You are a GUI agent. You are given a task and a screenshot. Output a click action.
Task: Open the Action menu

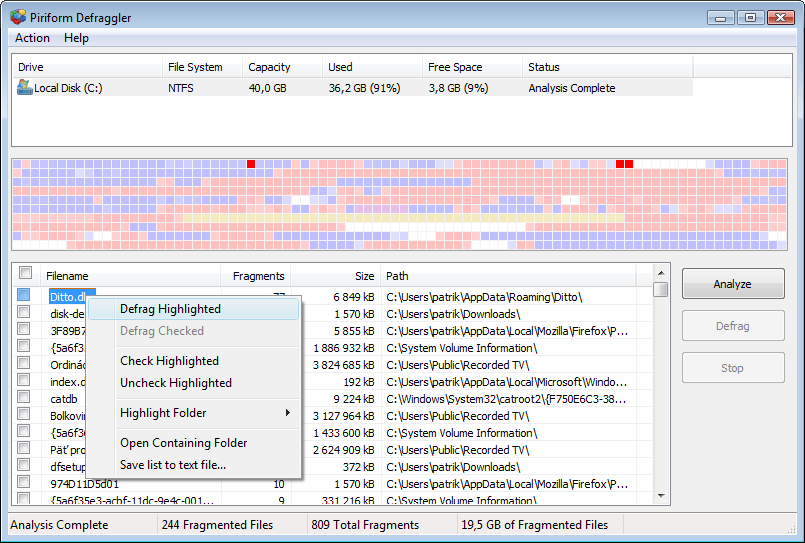click(x=32, y=38)
